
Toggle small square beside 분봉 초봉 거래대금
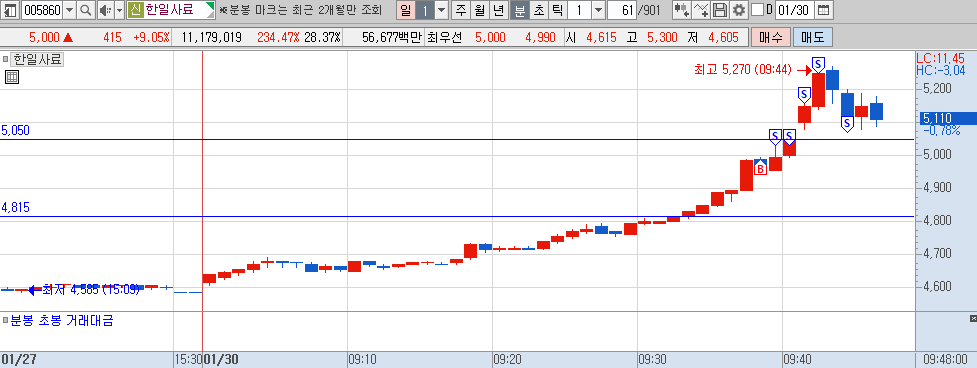6,321
